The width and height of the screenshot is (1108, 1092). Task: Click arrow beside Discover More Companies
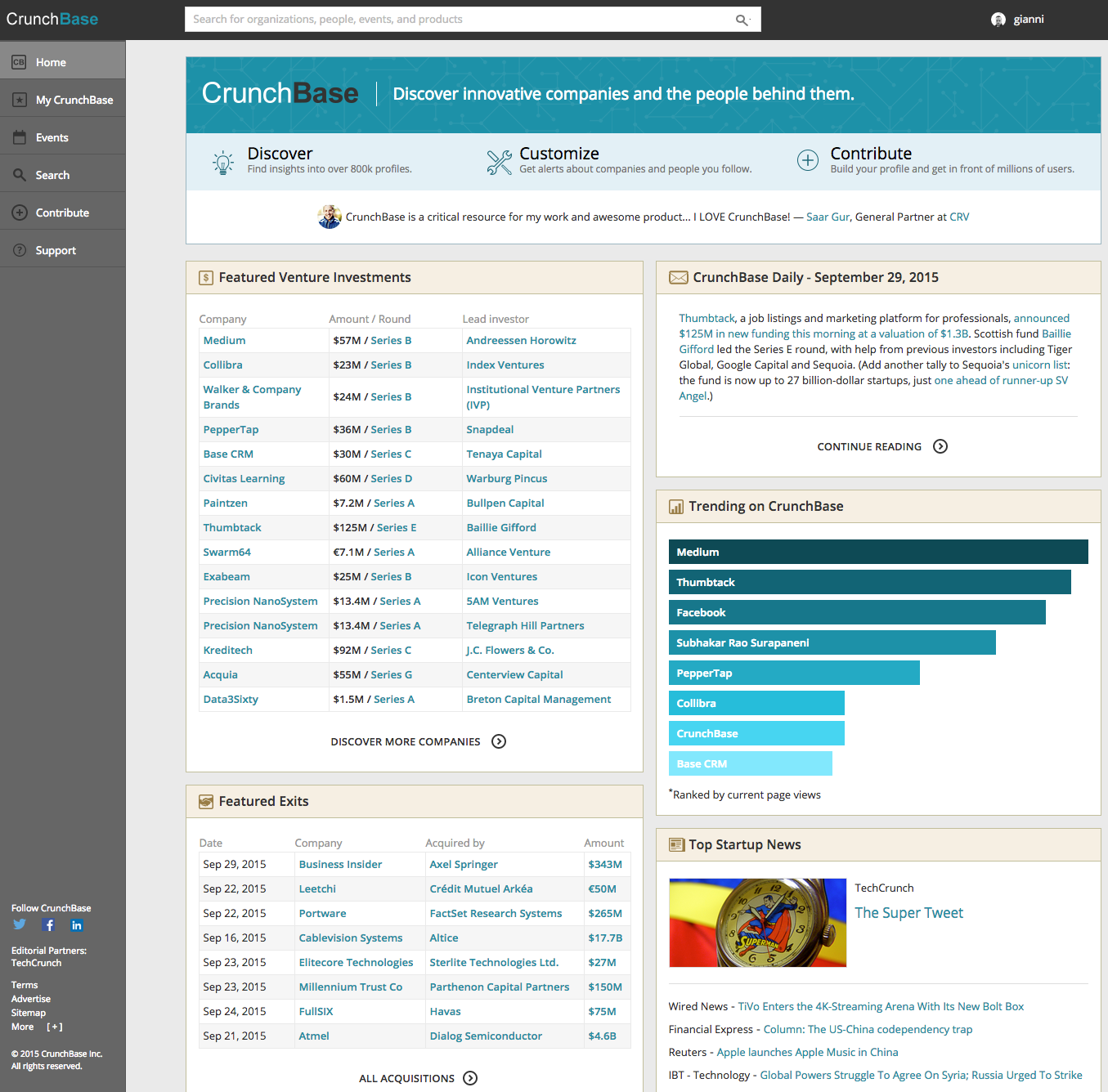[x=499, y=741]
